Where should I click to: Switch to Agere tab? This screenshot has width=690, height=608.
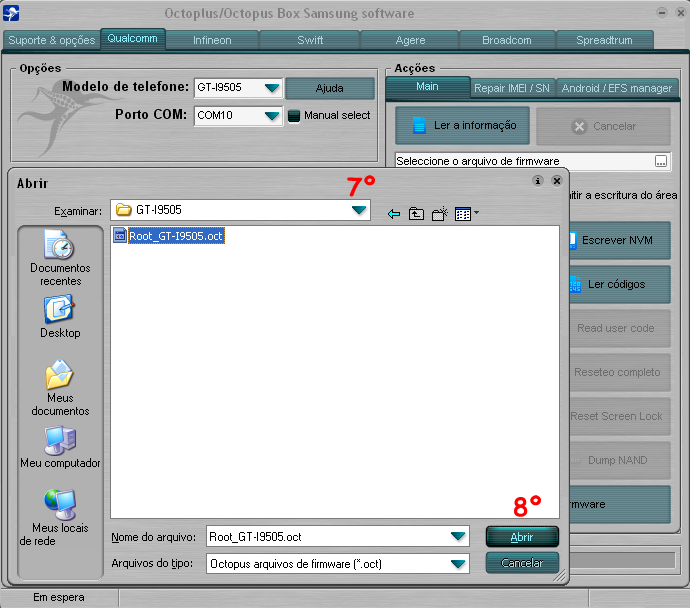410,40
